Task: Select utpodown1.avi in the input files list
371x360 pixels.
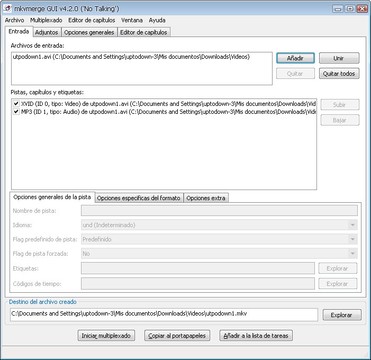Action: pos(131,57)
